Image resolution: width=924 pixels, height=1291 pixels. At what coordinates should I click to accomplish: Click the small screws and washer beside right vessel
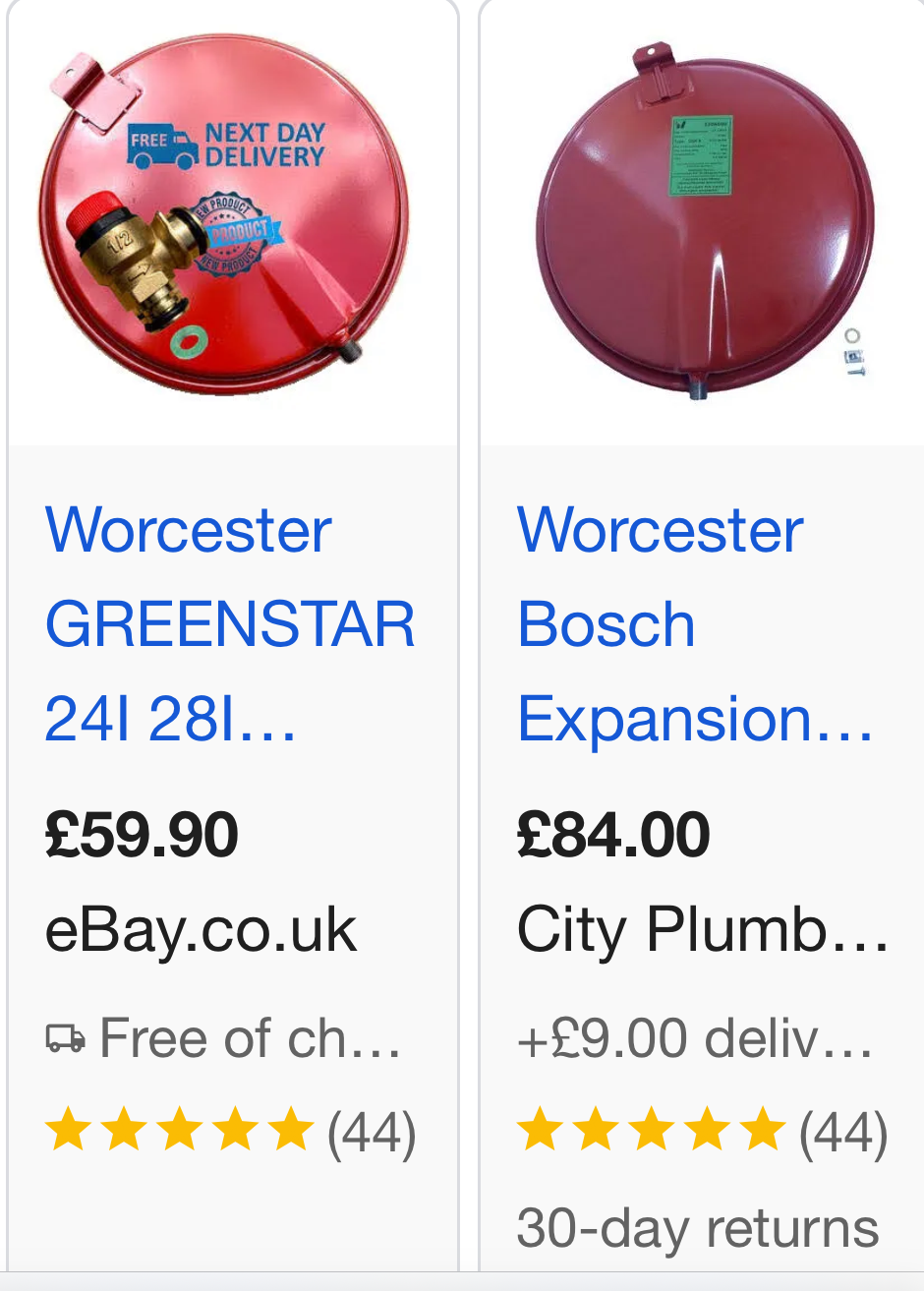pos(852,353)
